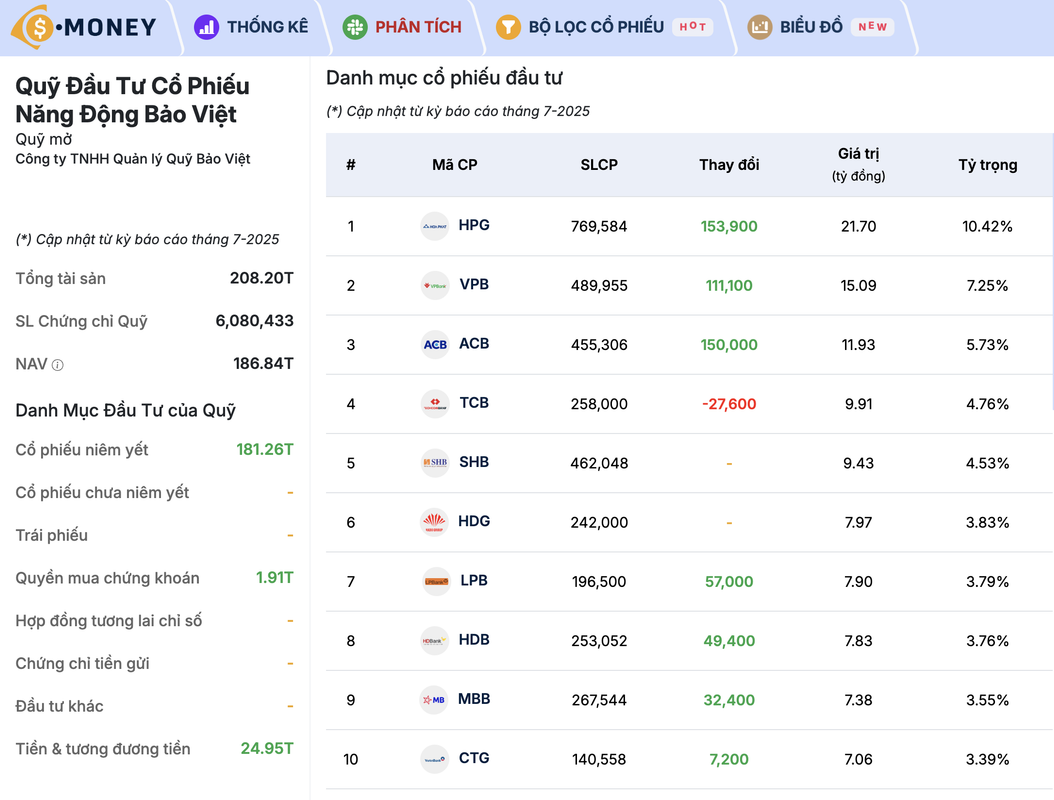Click the SHB bank logo
Image resolution: width=1054 pixels, height=800 pixels.
point(434,463)
